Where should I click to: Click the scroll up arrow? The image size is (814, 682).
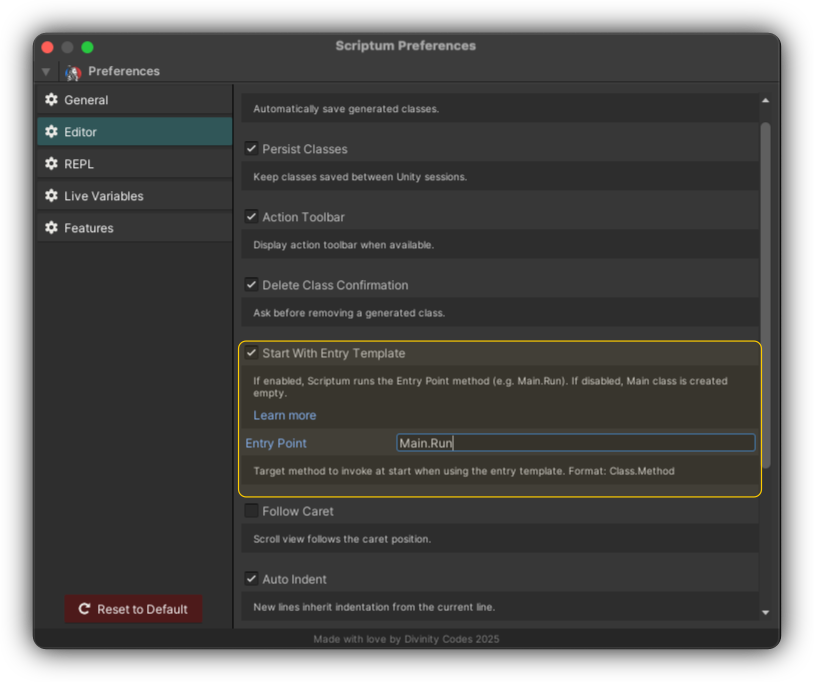click(x=765, y=101)
